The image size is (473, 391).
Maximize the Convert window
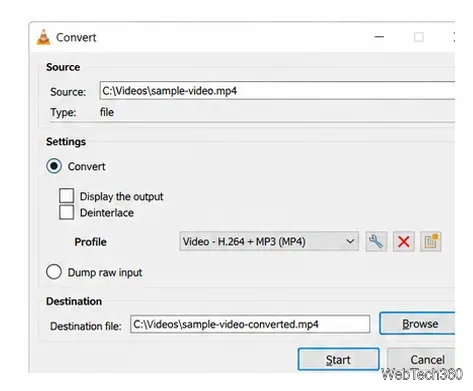pyautogui.click(x=419, y=37)
